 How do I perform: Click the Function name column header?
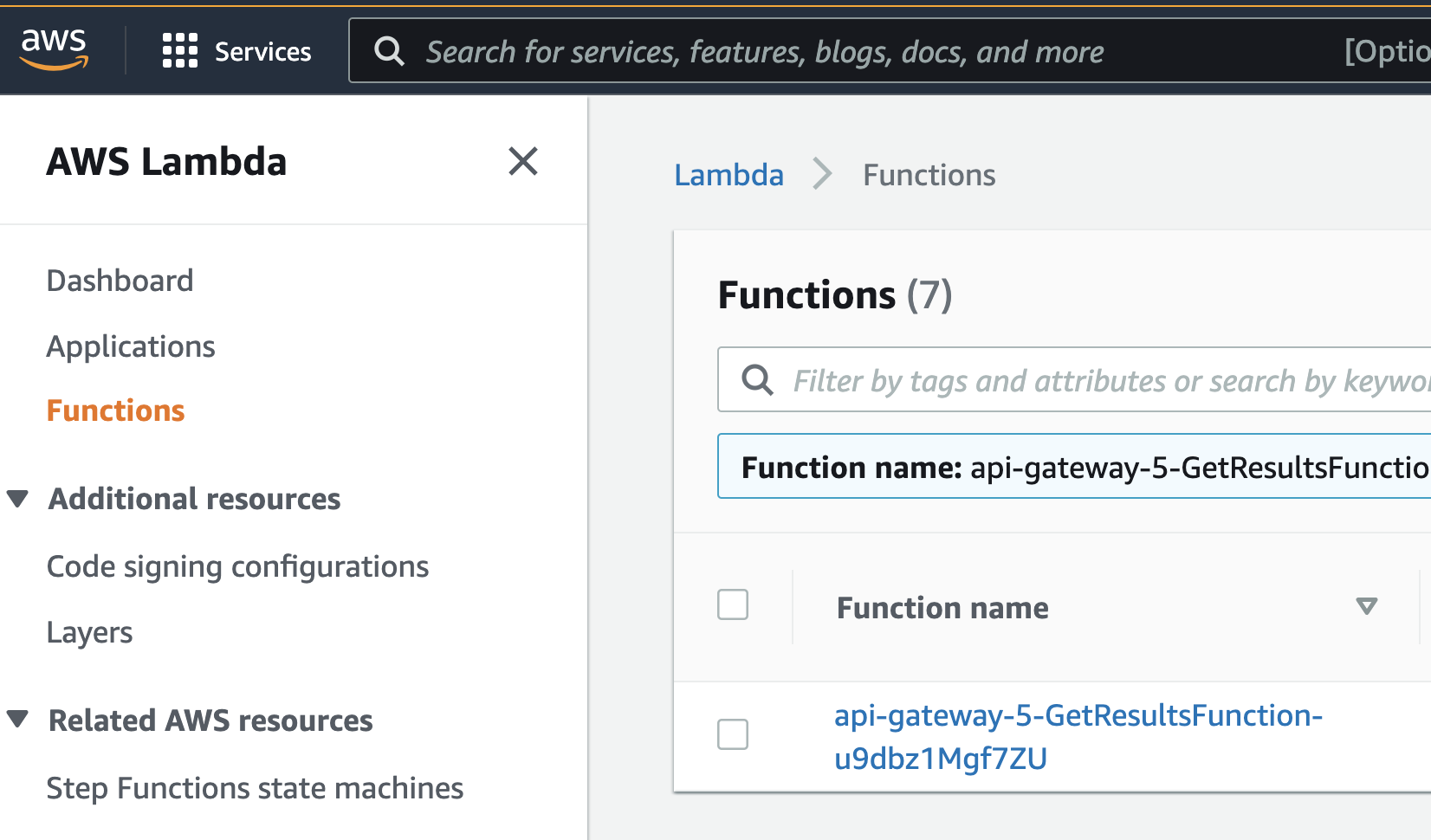[942, 608]
